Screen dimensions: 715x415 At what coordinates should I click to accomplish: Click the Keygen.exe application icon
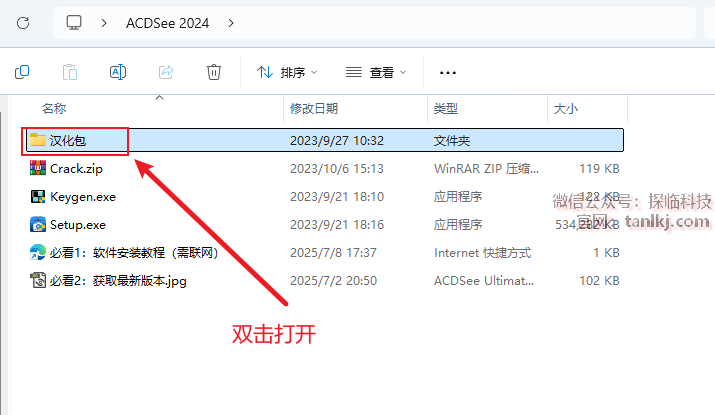click(38, 197)
